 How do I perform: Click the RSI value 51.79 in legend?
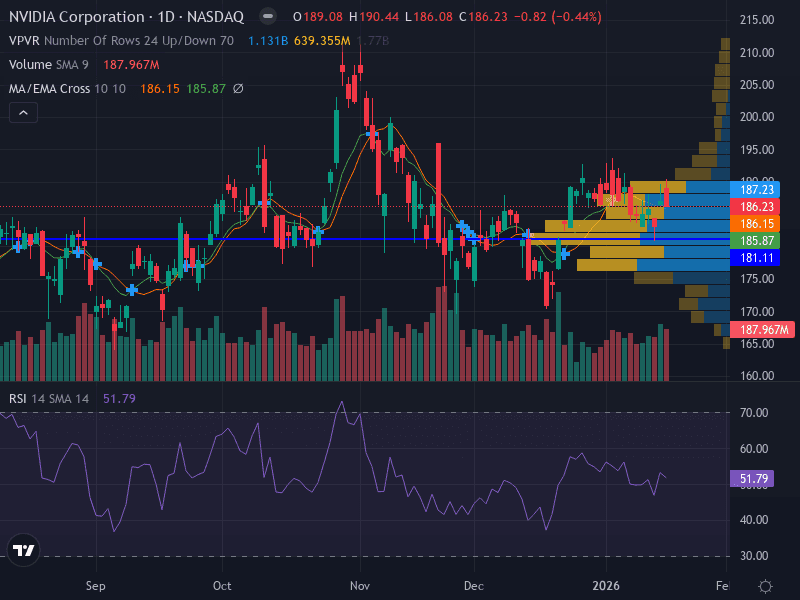click(x=119, y=398)
